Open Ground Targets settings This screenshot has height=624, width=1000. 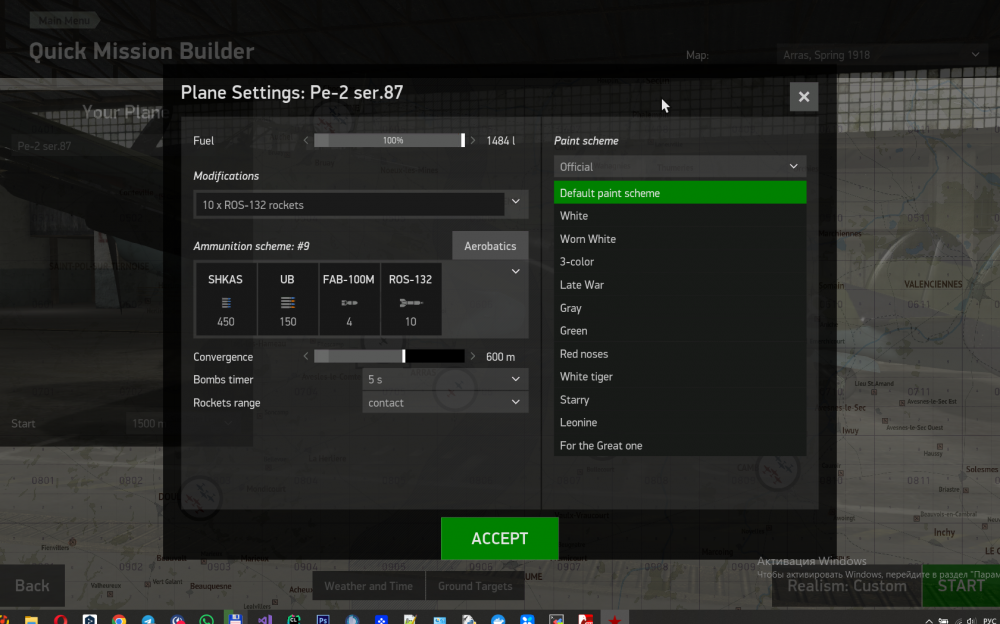pos(475,586)
